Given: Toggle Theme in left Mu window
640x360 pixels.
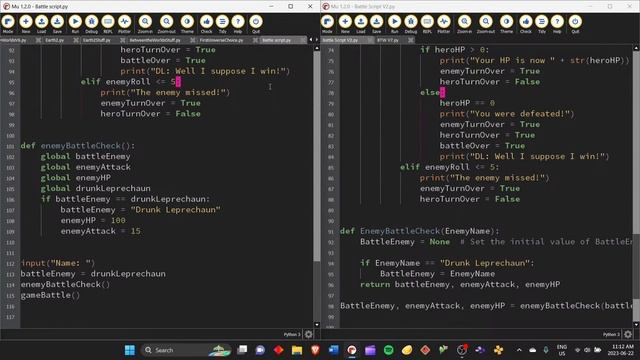Looking at the screenshot, I should point(187,24).
